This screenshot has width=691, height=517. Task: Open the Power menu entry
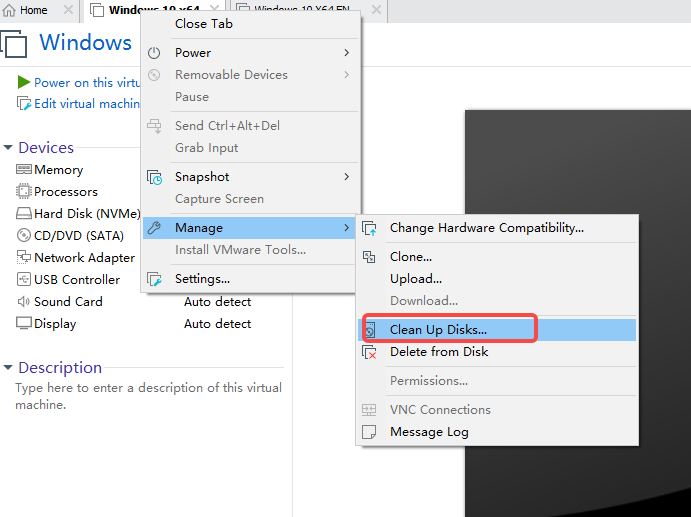click(249, 52)
